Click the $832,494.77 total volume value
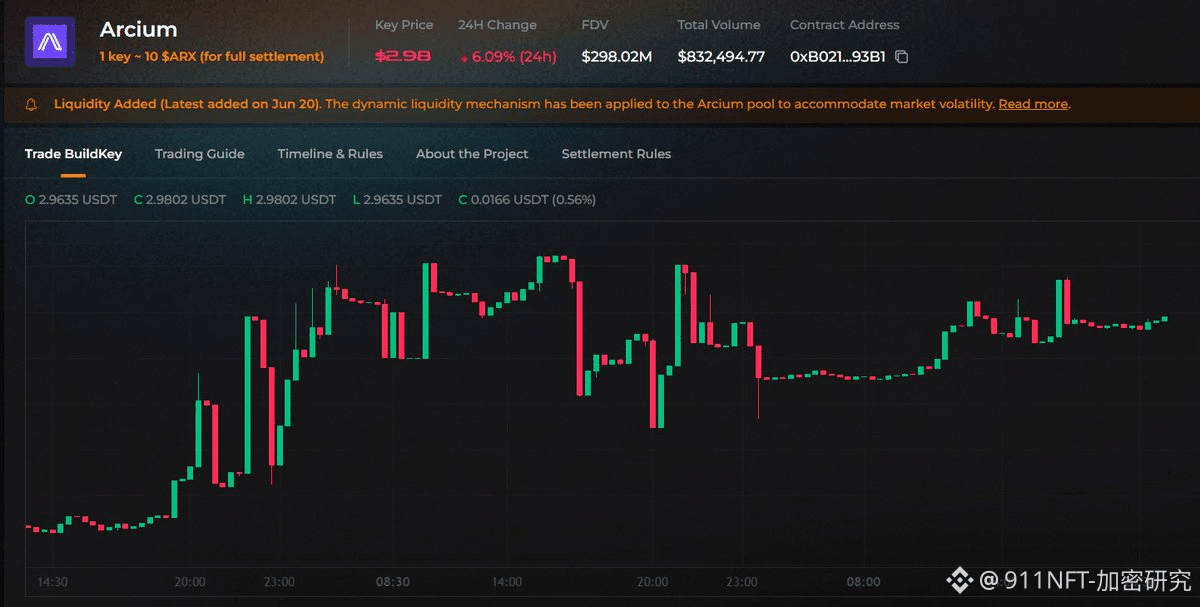1200x607 pixels. 721,57
